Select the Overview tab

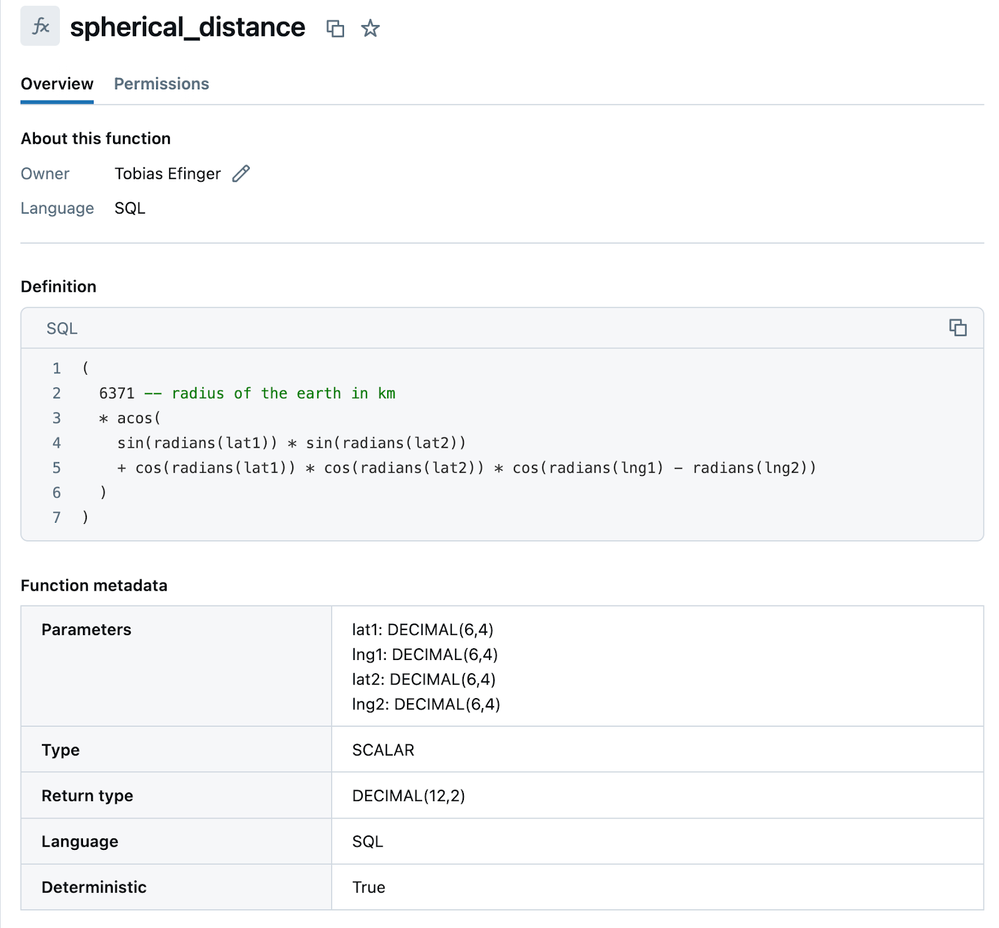coord(57,84)
